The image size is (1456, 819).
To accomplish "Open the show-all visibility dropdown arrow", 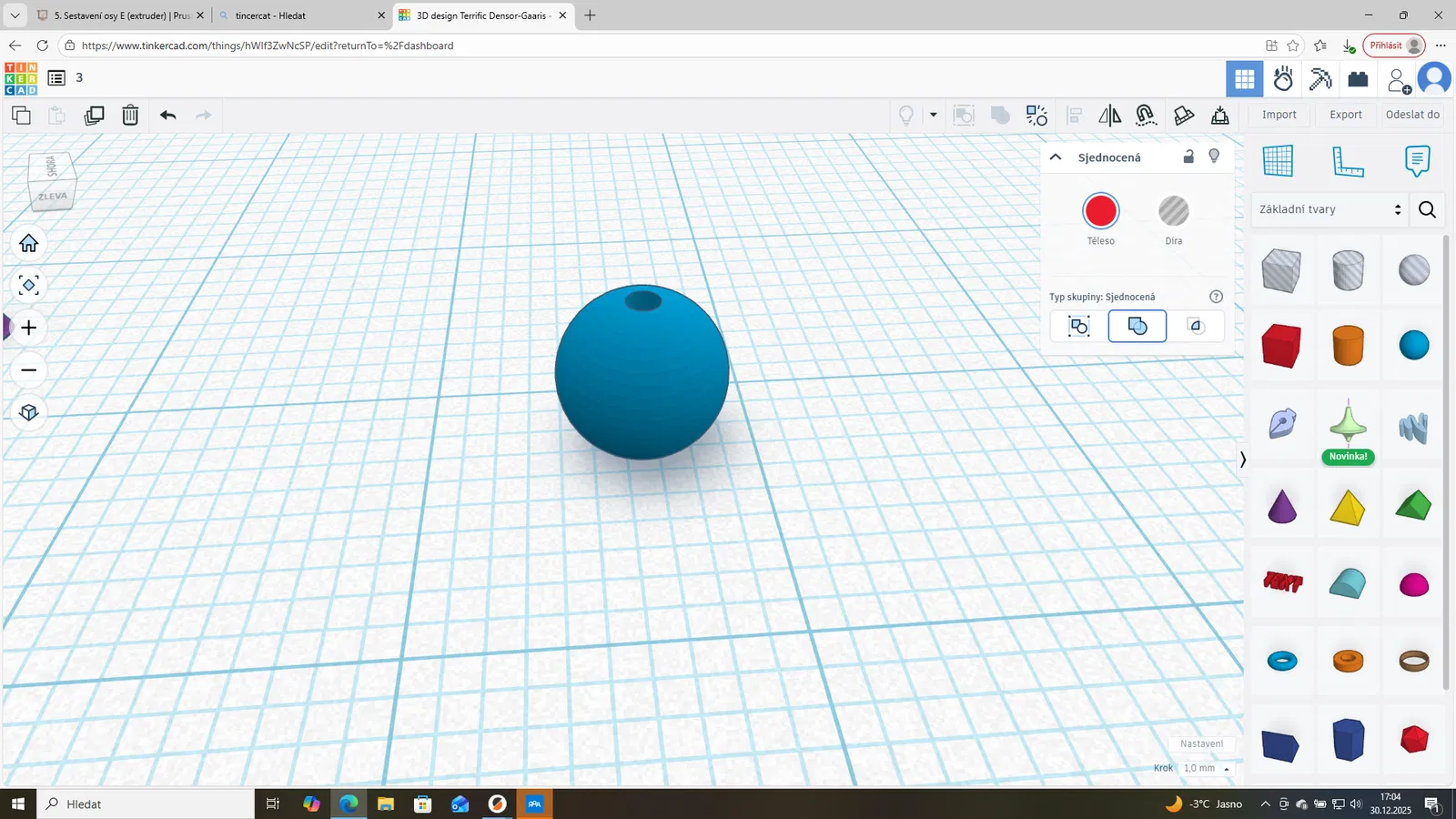I will 933,115.
